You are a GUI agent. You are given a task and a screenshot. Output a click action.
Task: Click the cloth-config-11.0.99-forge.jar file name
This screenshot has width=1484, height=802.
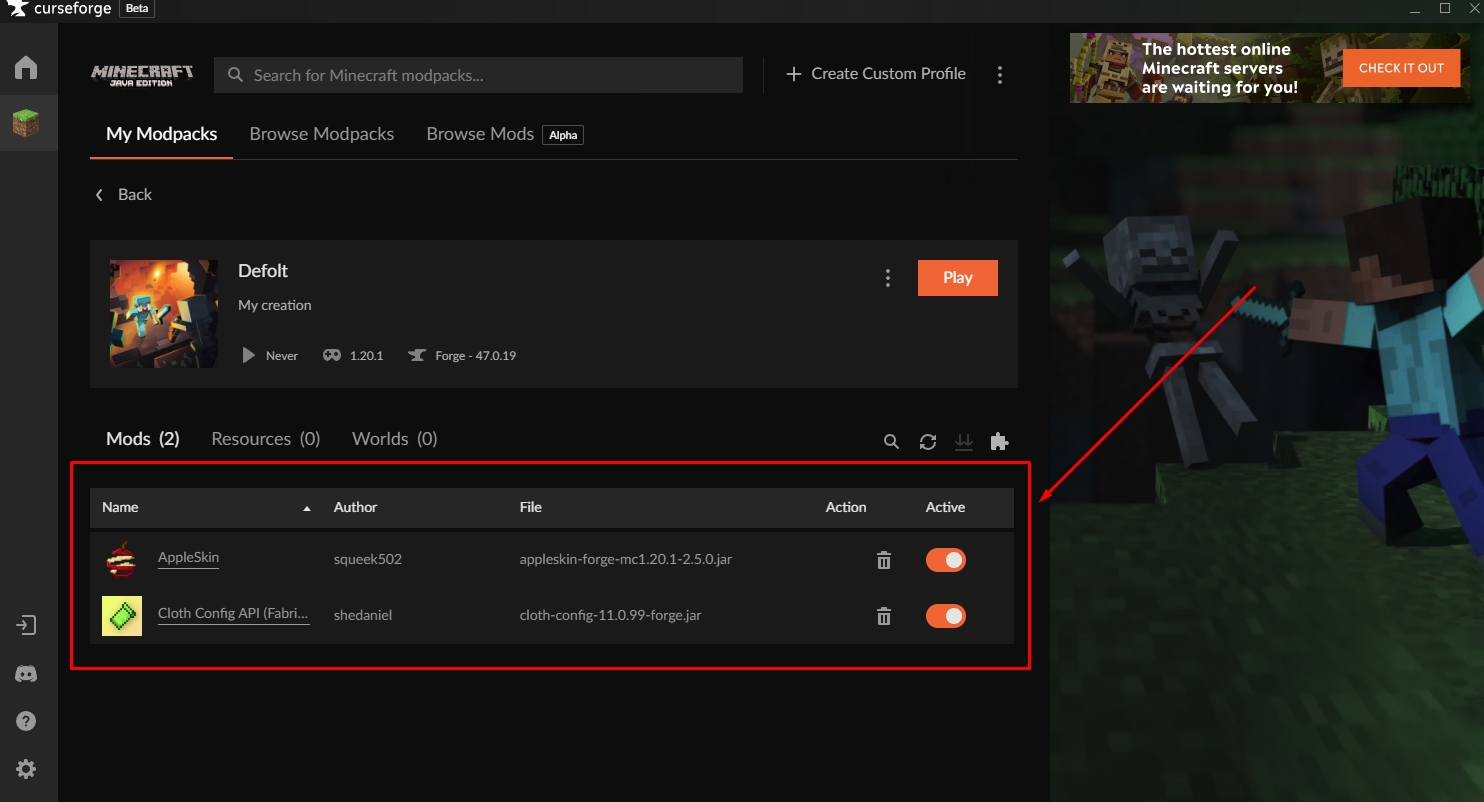click(611, 616)
